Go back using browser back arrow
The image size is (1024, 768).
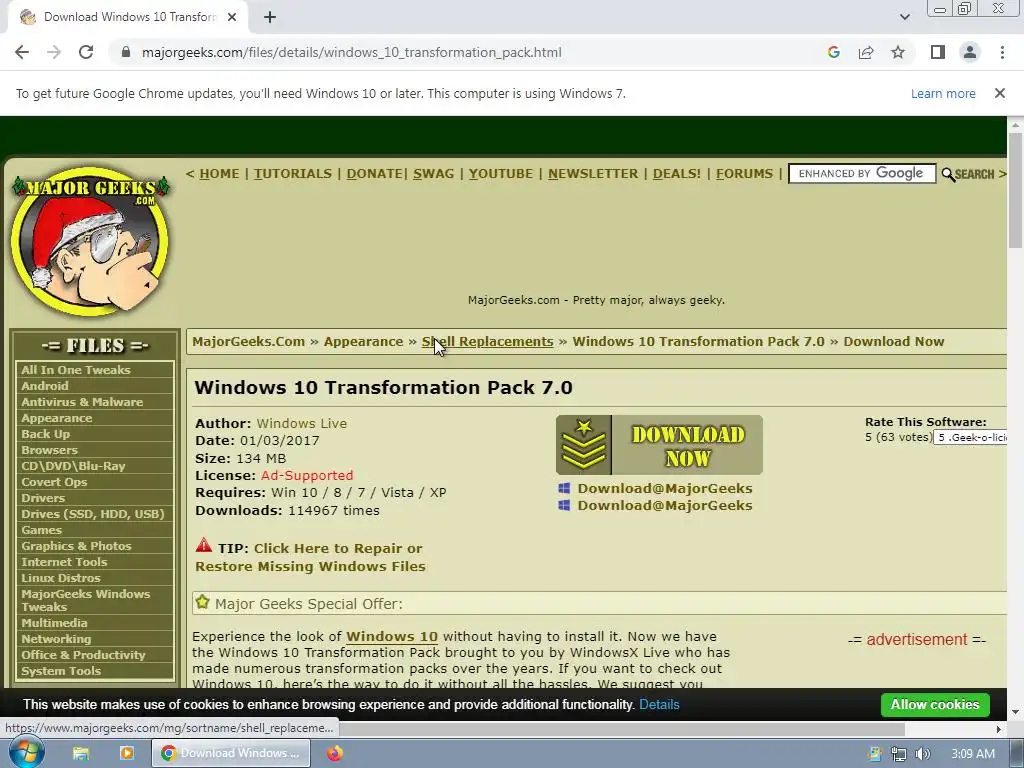pos(22,52)
